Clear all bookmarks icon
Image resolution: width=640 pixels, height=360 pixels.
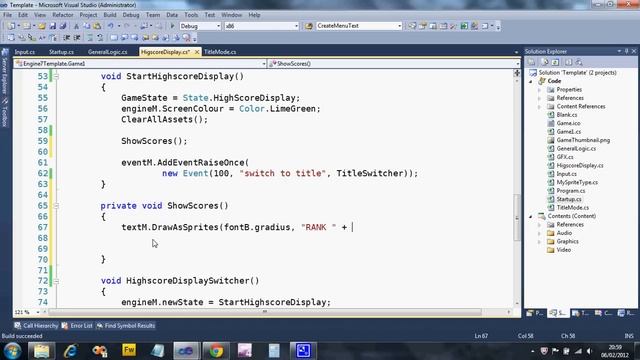(187, 38)
